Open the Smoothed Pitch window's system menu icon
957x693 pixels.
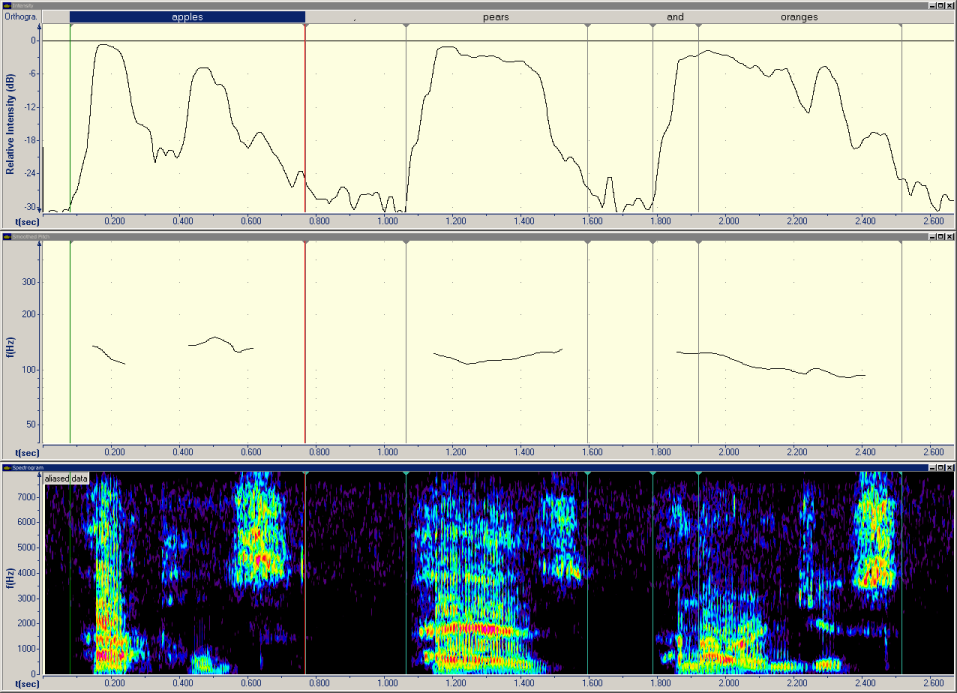[5, 237]
